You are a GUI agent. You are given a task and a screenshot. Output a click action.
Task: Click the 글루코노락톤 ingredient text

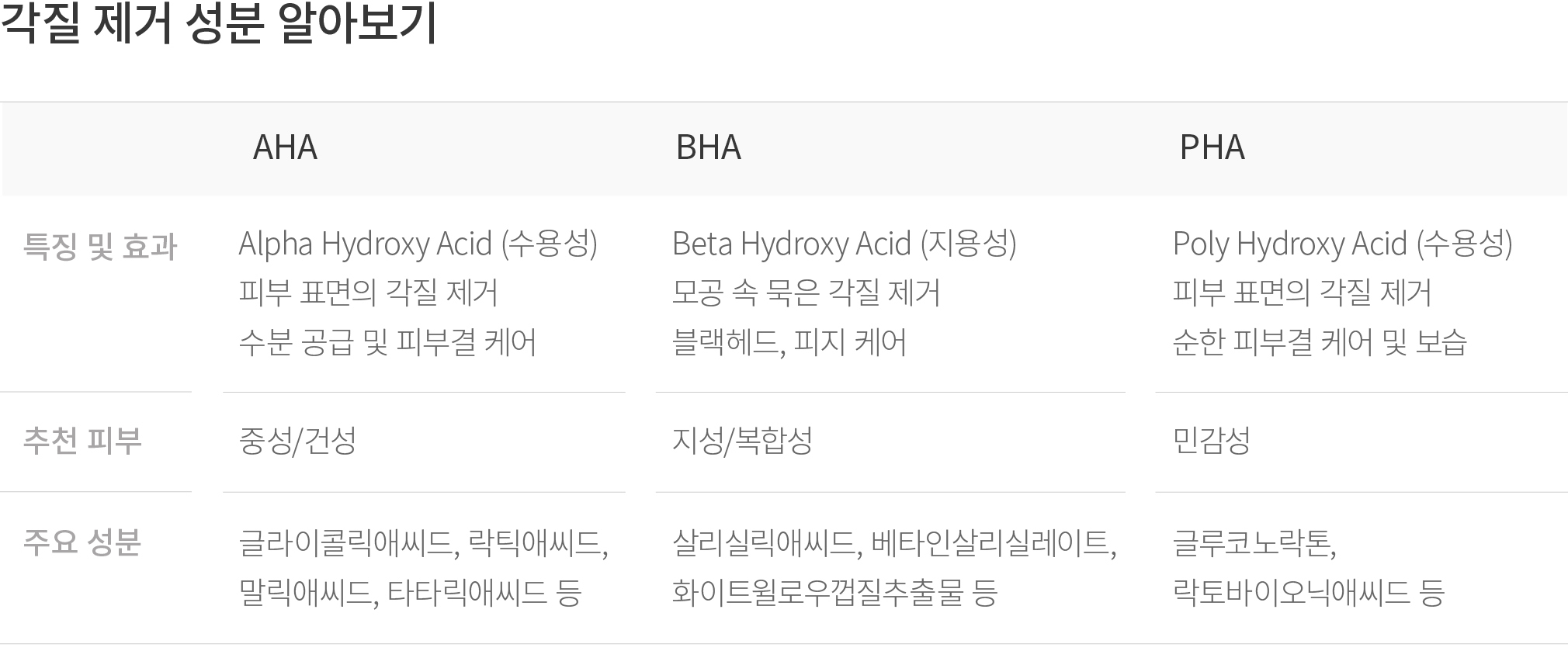pos(1254,543)
